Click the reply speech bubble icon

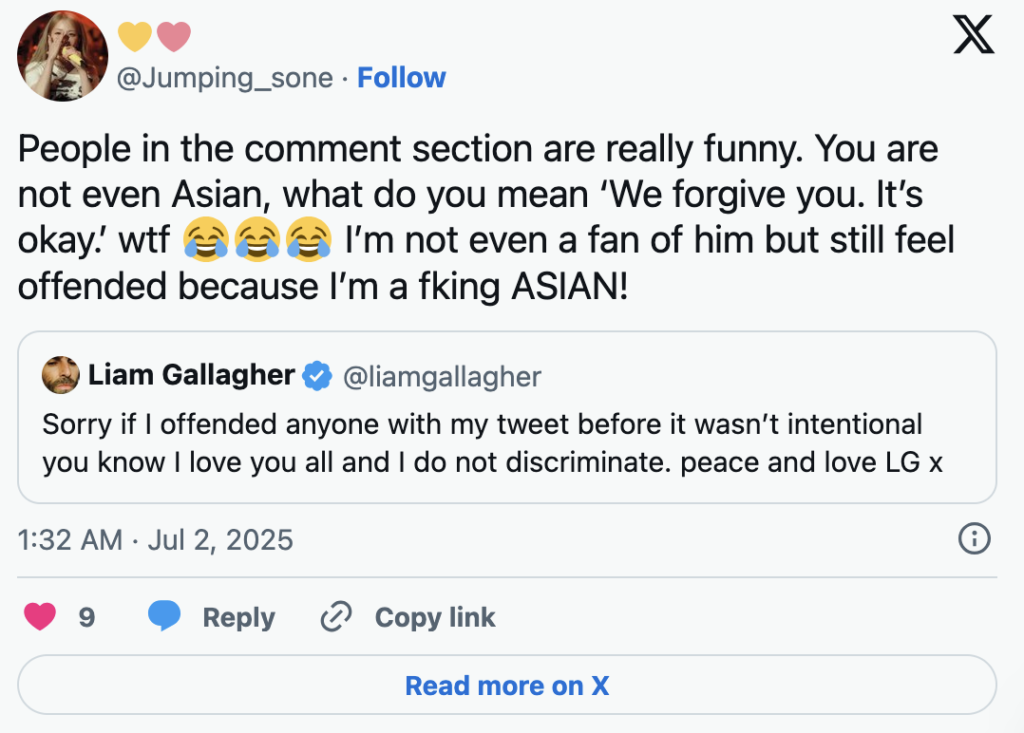(x=164, y=617)
